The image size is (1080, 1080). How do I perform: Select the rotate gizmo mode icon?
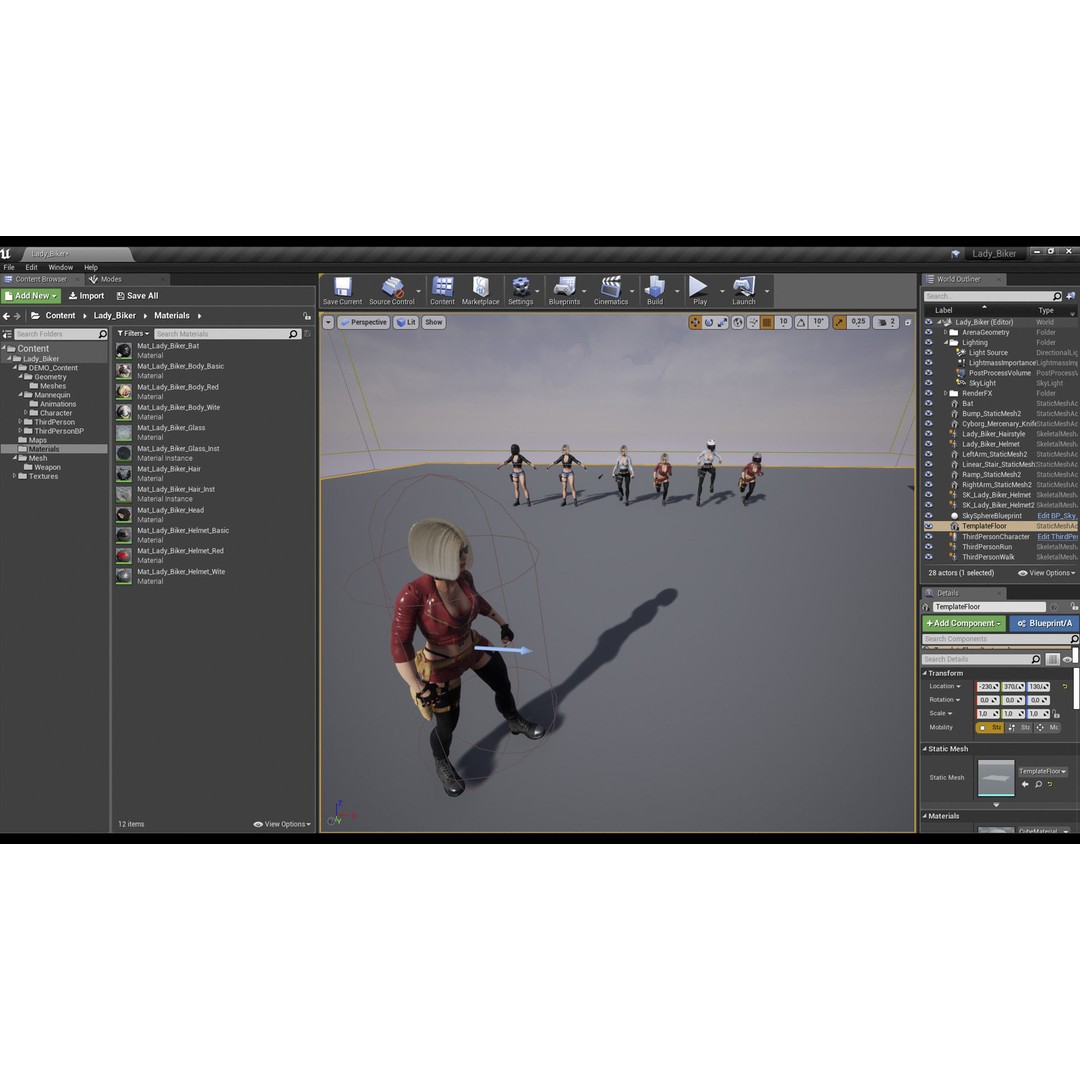pyautogui.click(x=709, y=322)
